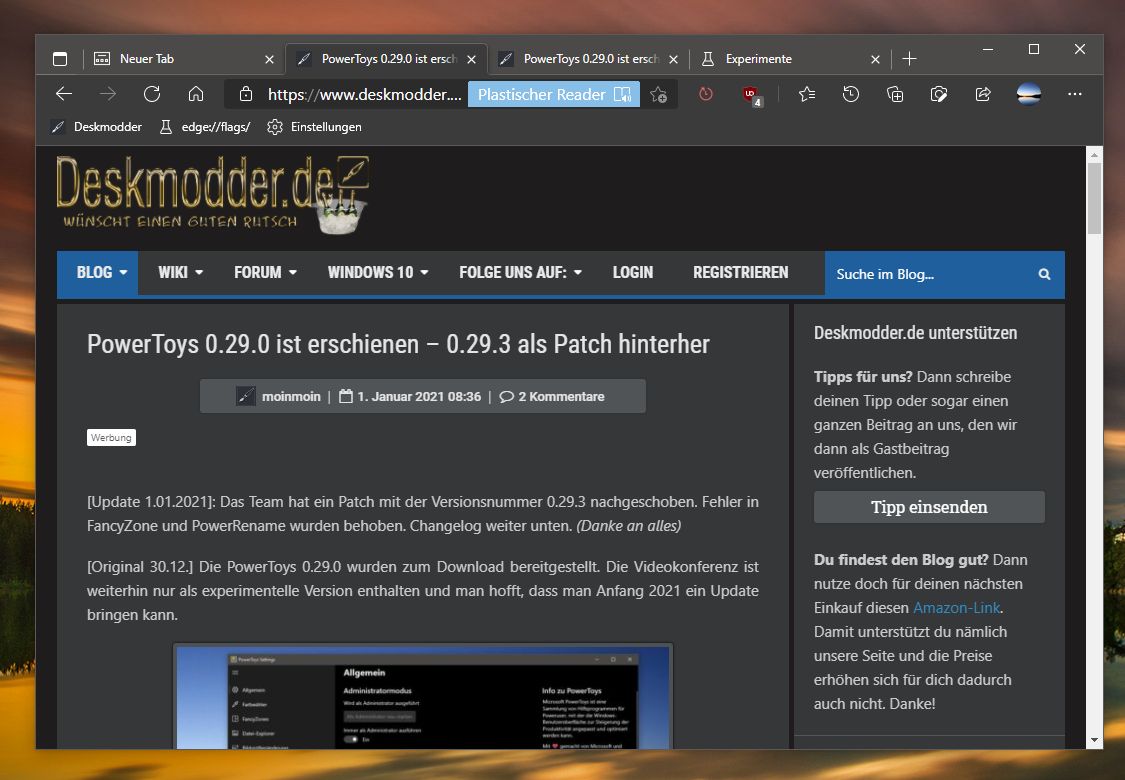Click the vertical scrollbar thumb
The width and height of the screenshot is (1125, 780).
[1094, 198]
